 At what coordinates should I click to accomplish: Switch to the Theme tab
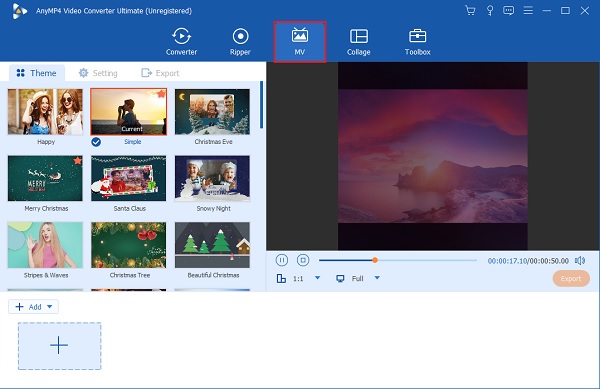(37, 73)
